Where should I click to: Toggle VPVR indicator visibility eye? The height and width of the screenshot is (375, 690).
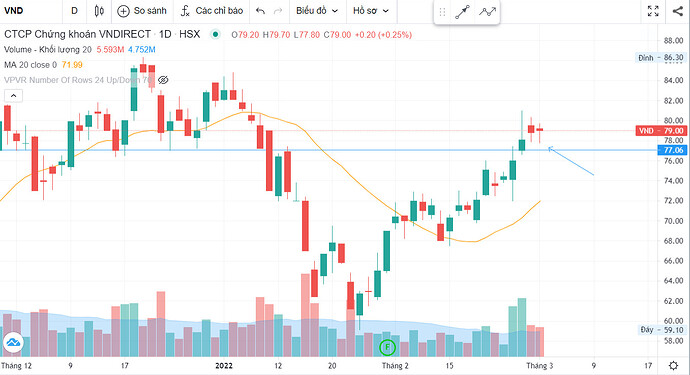[163, 80]
